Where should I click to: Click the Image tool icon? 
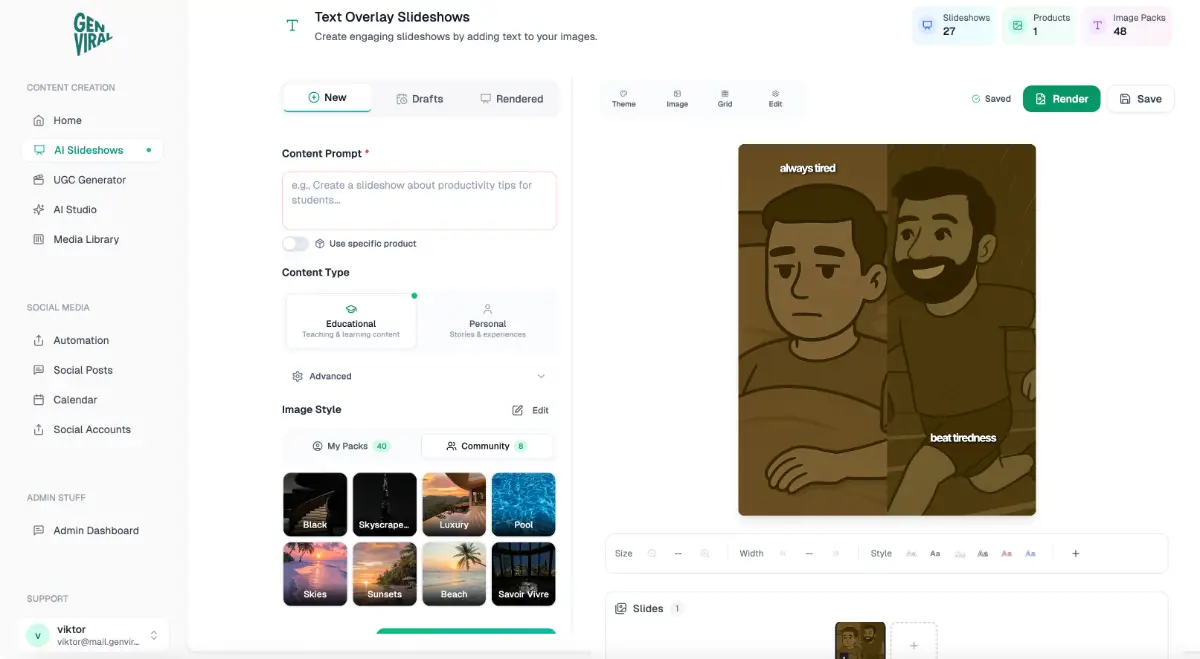tap(677, 98)
